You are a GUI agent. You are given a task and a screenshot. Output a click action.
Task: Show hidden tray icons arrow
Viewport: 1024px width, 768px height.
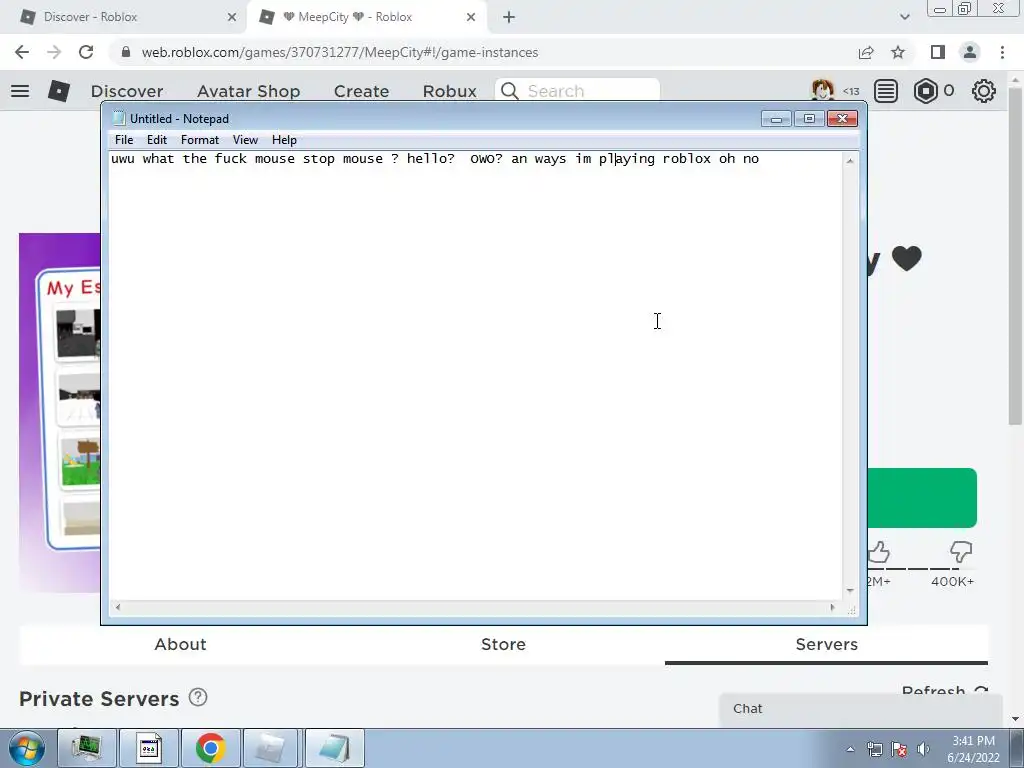[x=850, y=749]
